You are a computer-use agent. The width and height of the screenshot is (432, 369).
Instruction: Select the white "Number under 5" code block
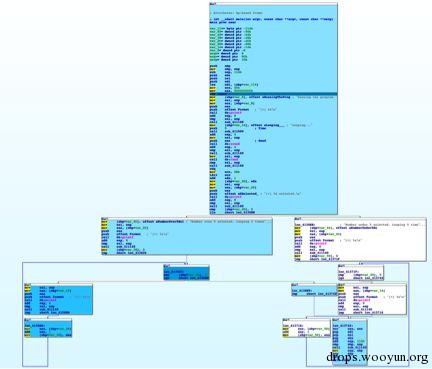point(360,239)
